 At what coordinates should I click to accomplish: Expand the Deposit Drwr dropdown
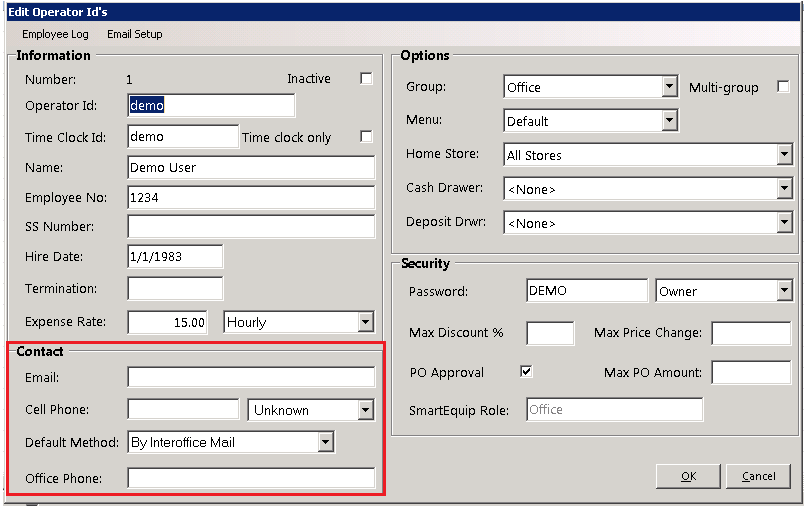click(784, 222)
